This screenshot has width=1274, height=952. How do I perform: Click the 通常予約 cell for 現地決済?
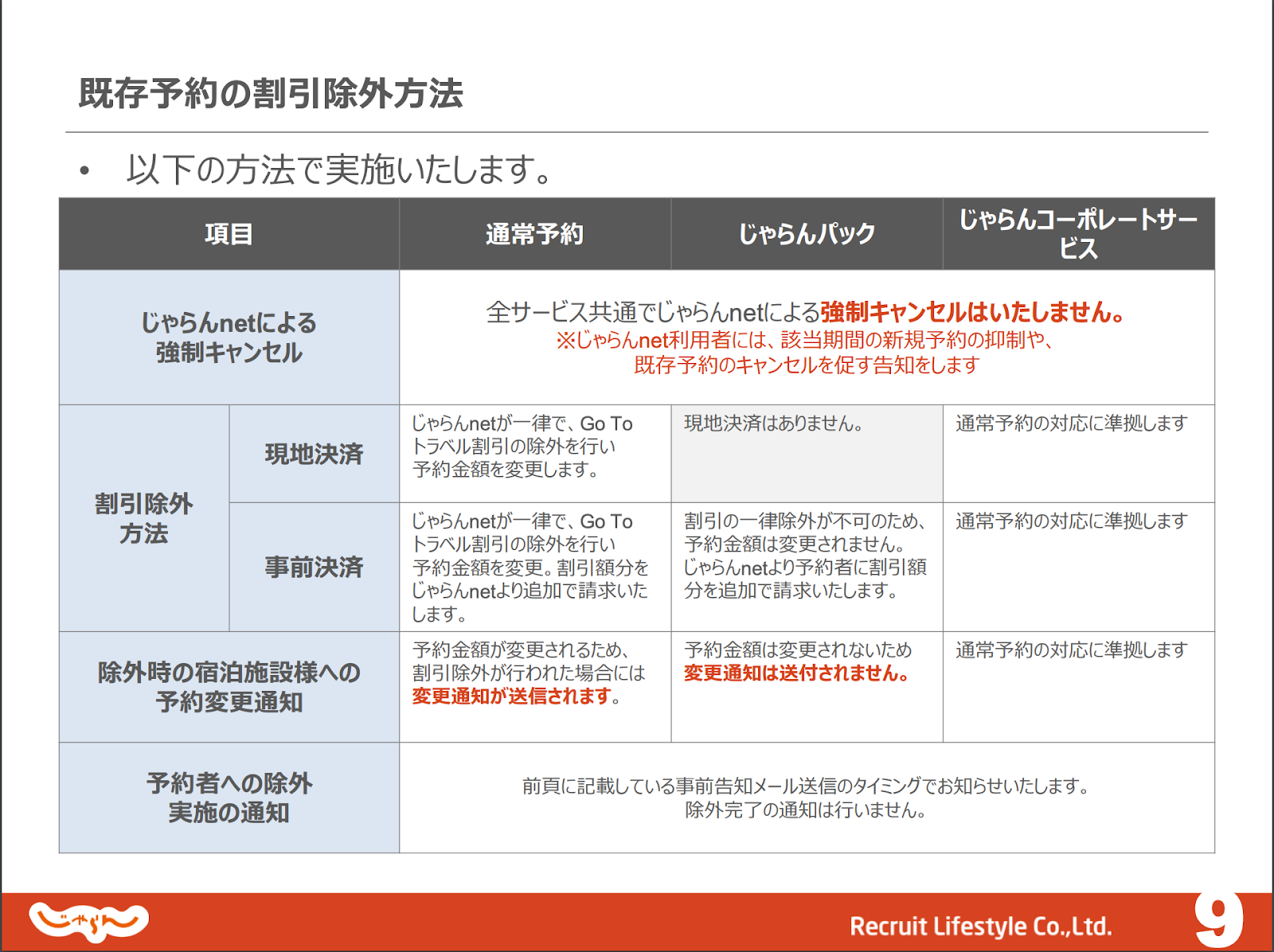click(535, 454)
